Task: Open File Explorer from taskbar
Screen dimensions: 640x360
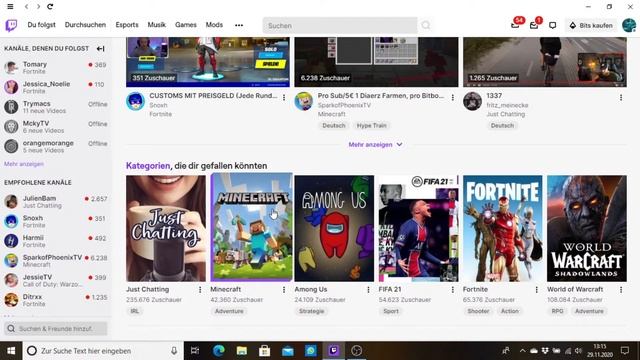Action: [x=242, y=351]
